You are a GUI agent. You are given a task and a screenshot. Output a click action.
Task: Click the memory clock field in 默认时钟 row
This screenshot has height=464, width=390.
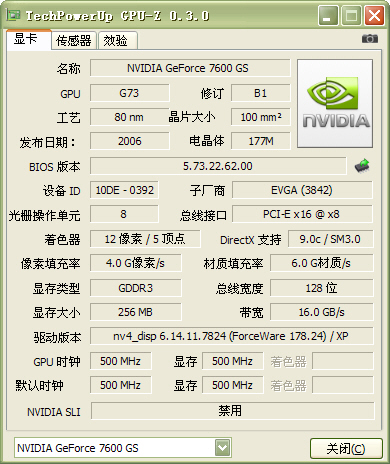[232, 385]
